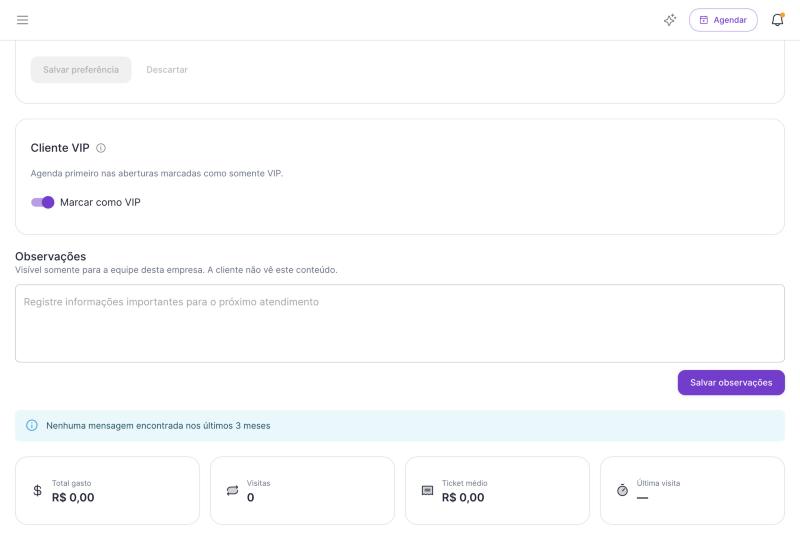Click the repeat icon on Visitas card

point(232,490)
